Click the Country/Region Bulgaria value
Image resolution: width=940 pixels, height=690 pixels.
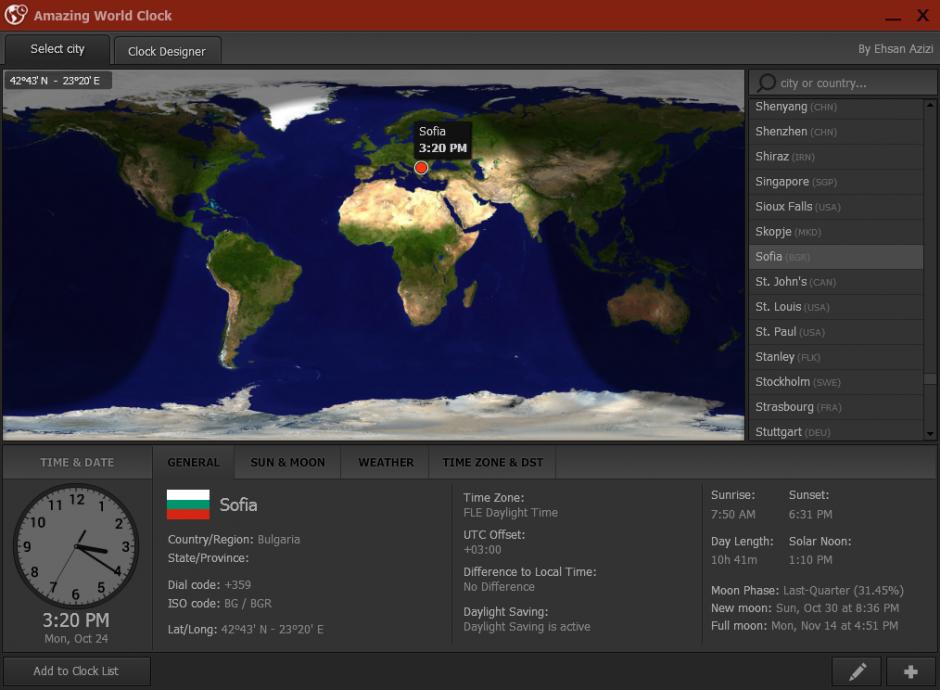pos(279,540)
